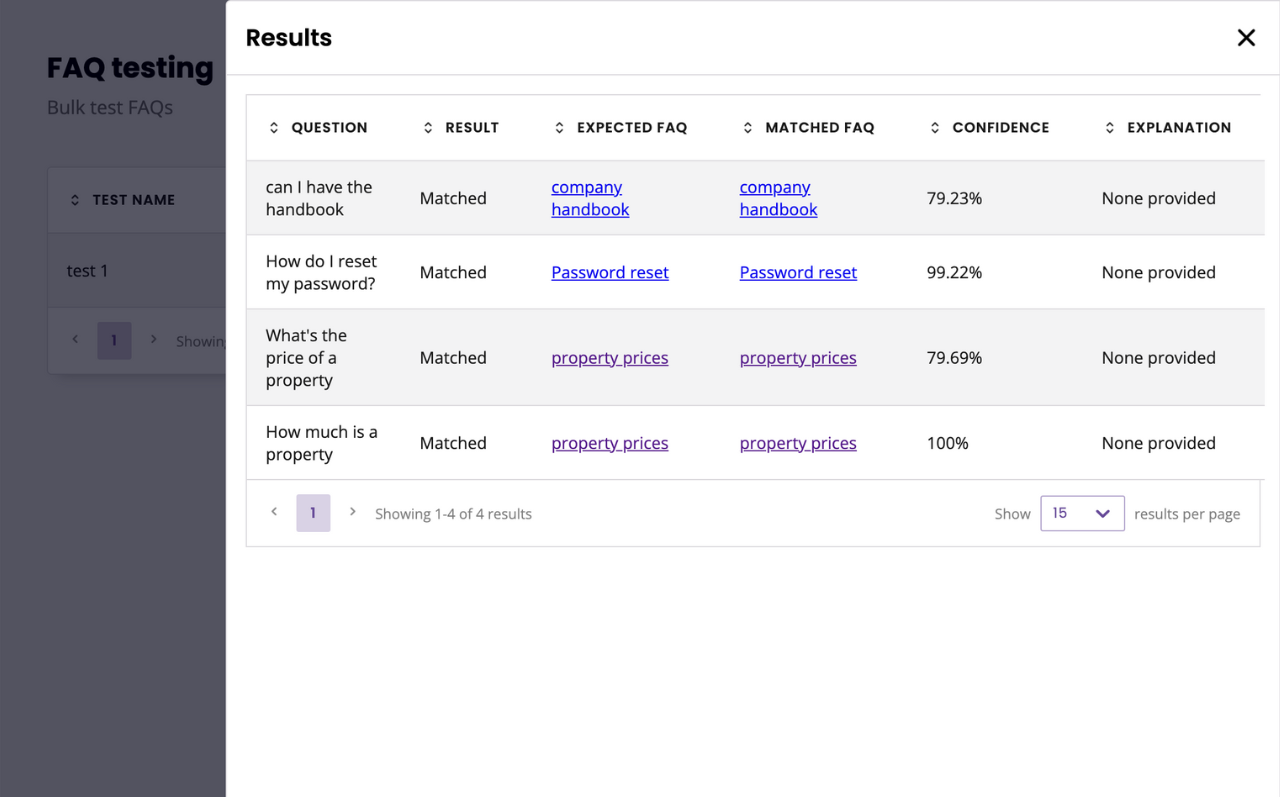Image resolution: width=1280 pixels, height=797 pixels.
Task: Open property prices link for price question
Action: click(609, 357)
